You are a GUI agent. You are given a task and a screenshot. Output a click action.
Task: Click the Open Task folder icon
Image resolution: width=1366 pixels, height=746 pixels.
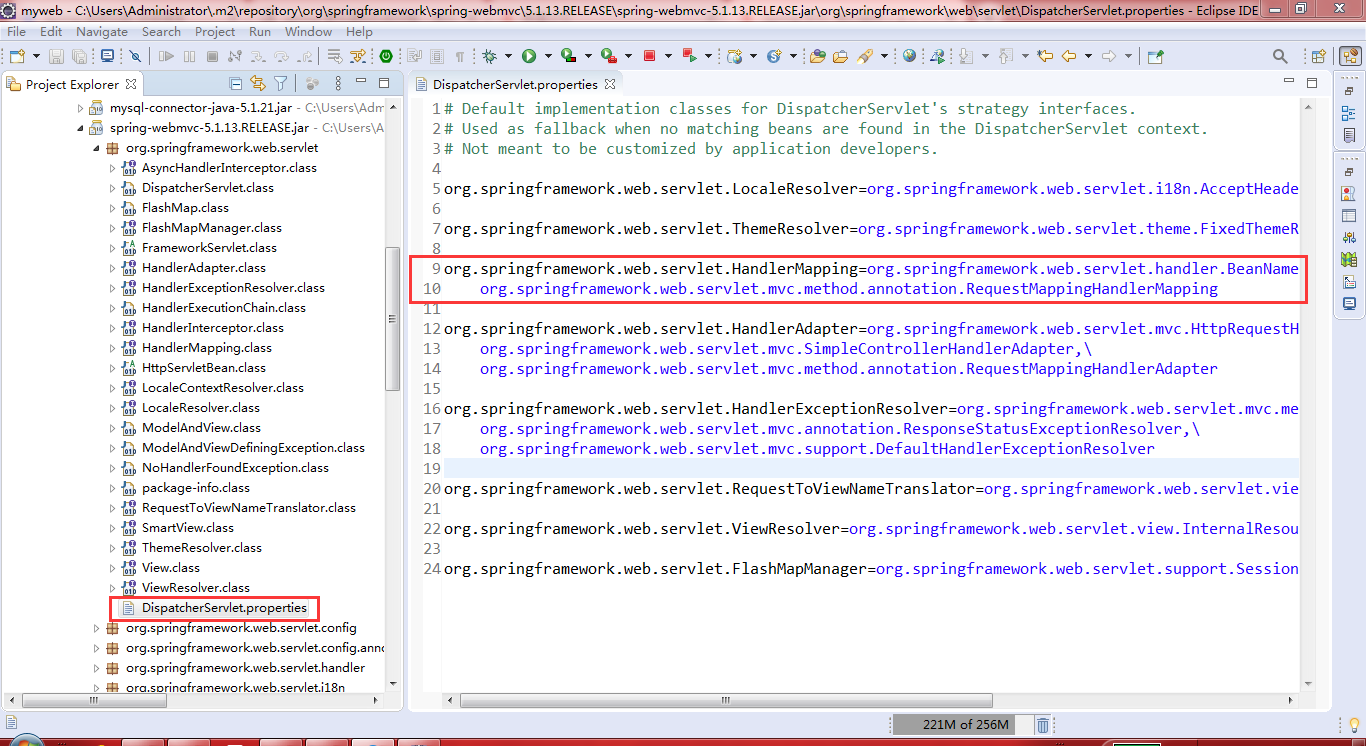pyautogui.click(x=840, y=56)
